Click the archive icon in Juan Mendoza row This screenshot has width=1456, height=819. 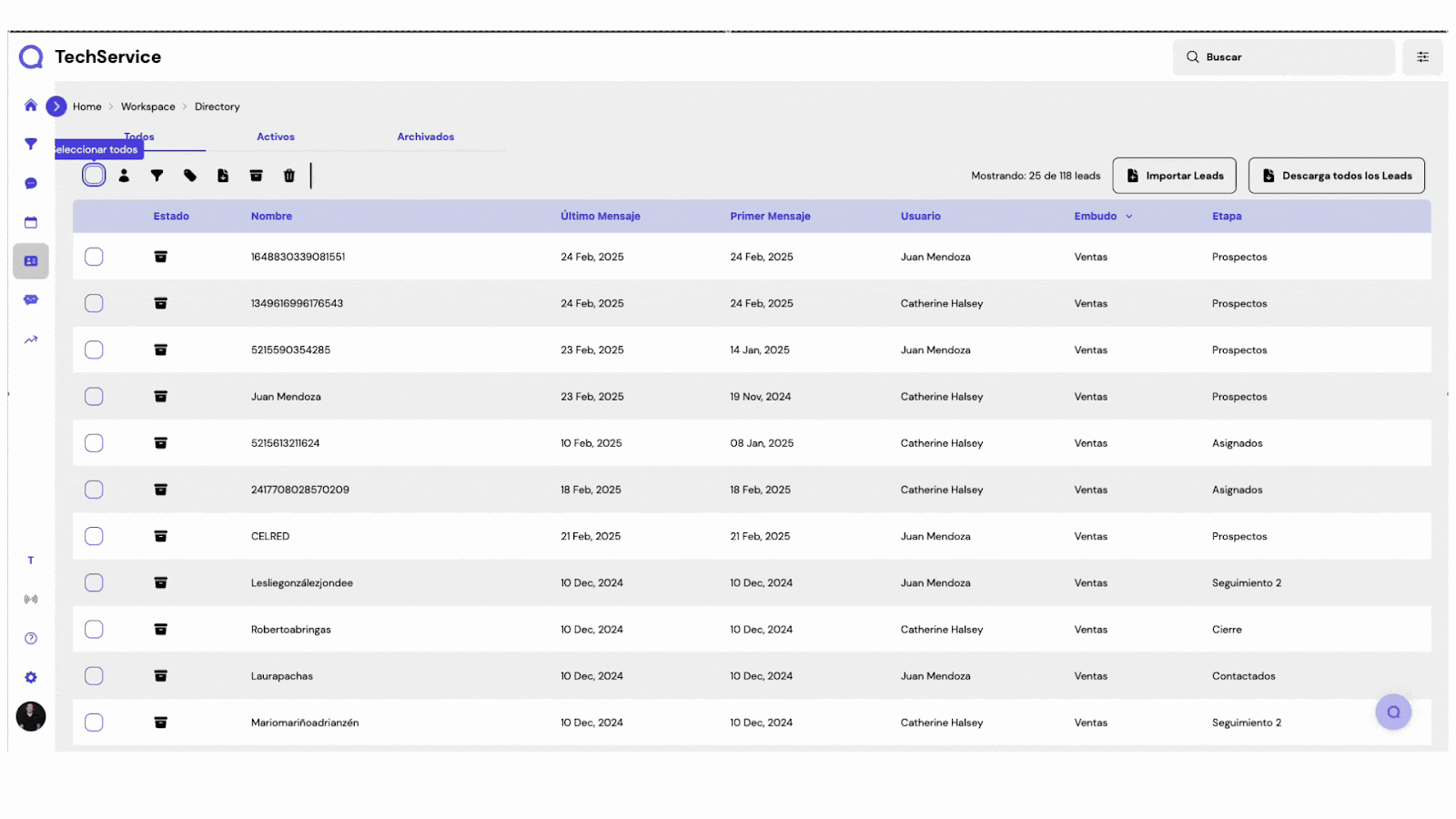coord(160,397)
